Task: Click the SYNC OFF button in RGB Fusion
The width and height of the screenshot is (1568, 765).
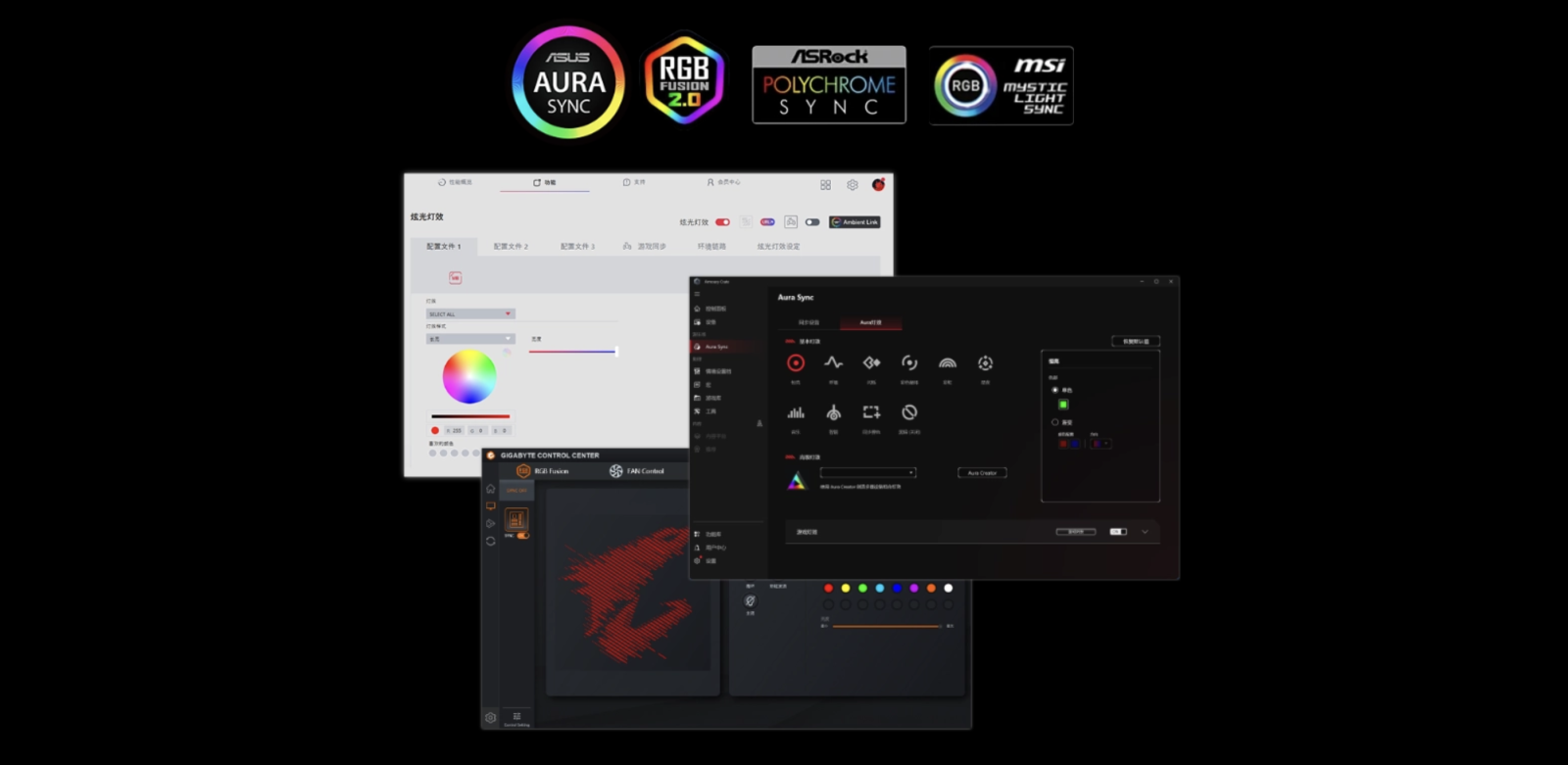Action: (x=516, y=491)
